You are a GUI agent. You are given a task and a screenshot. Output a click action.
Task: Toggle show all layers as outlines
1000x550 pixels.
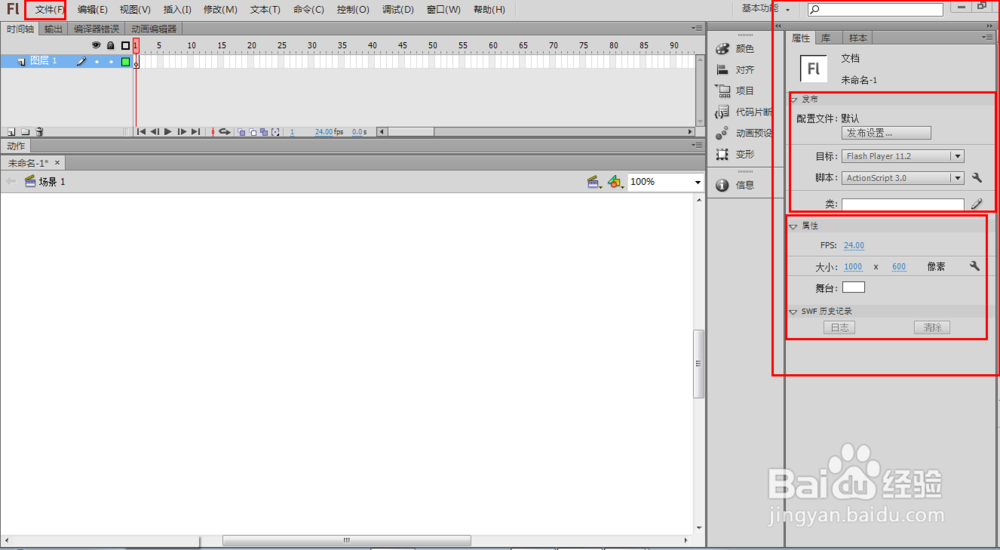tap(125, 45)
